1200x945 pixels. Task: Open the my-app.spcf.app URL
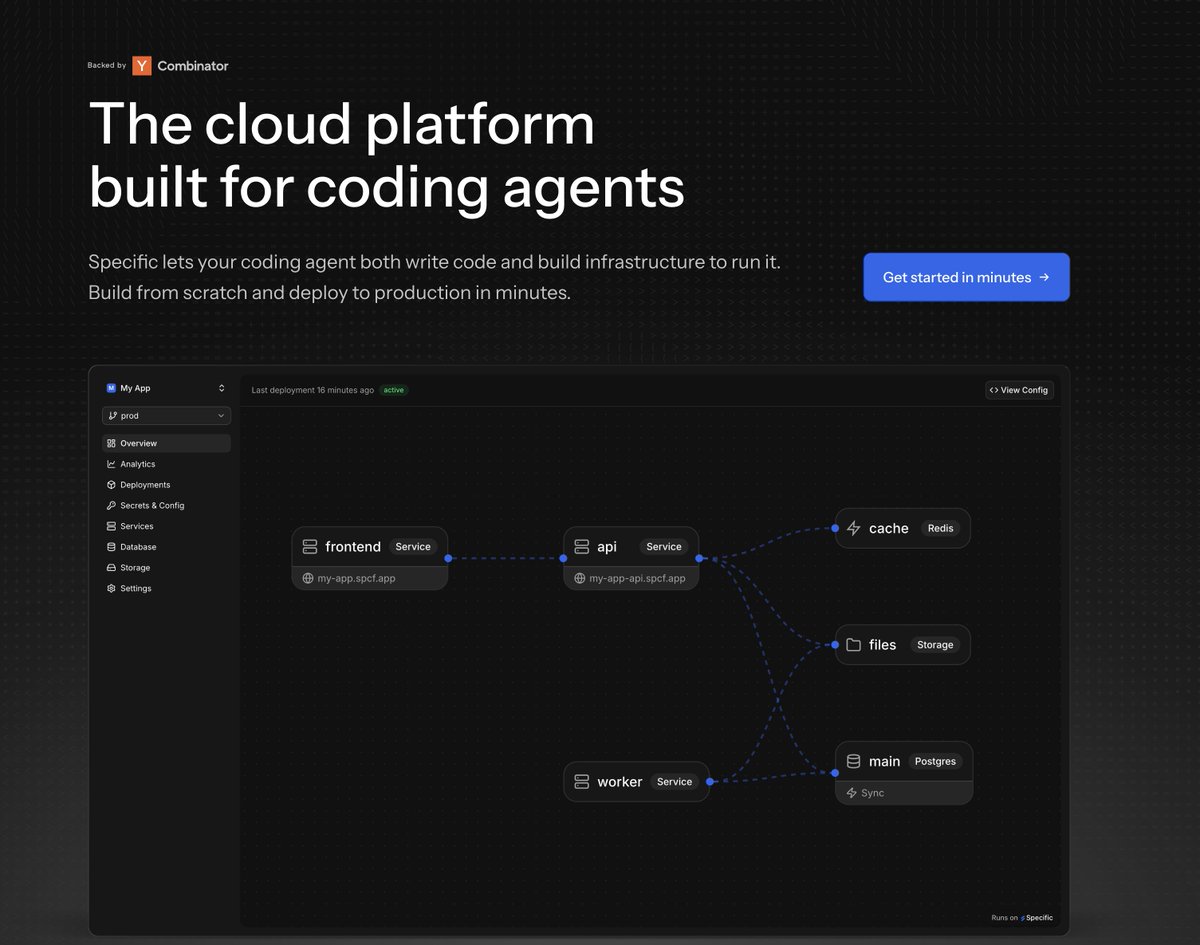[357, 578]
